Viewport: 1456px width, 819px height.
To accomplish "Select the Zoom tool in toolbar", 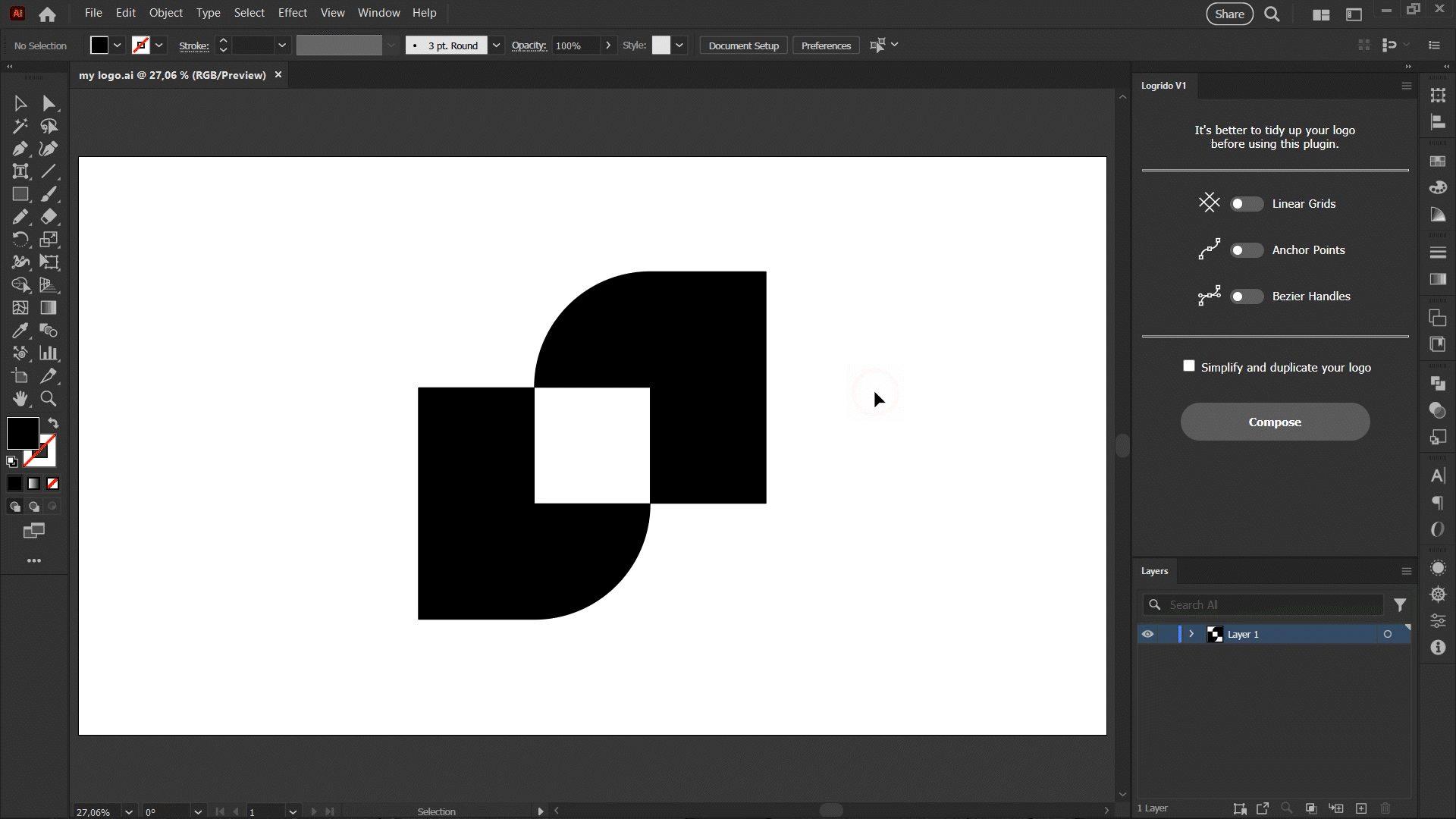I will coord(49,399).
